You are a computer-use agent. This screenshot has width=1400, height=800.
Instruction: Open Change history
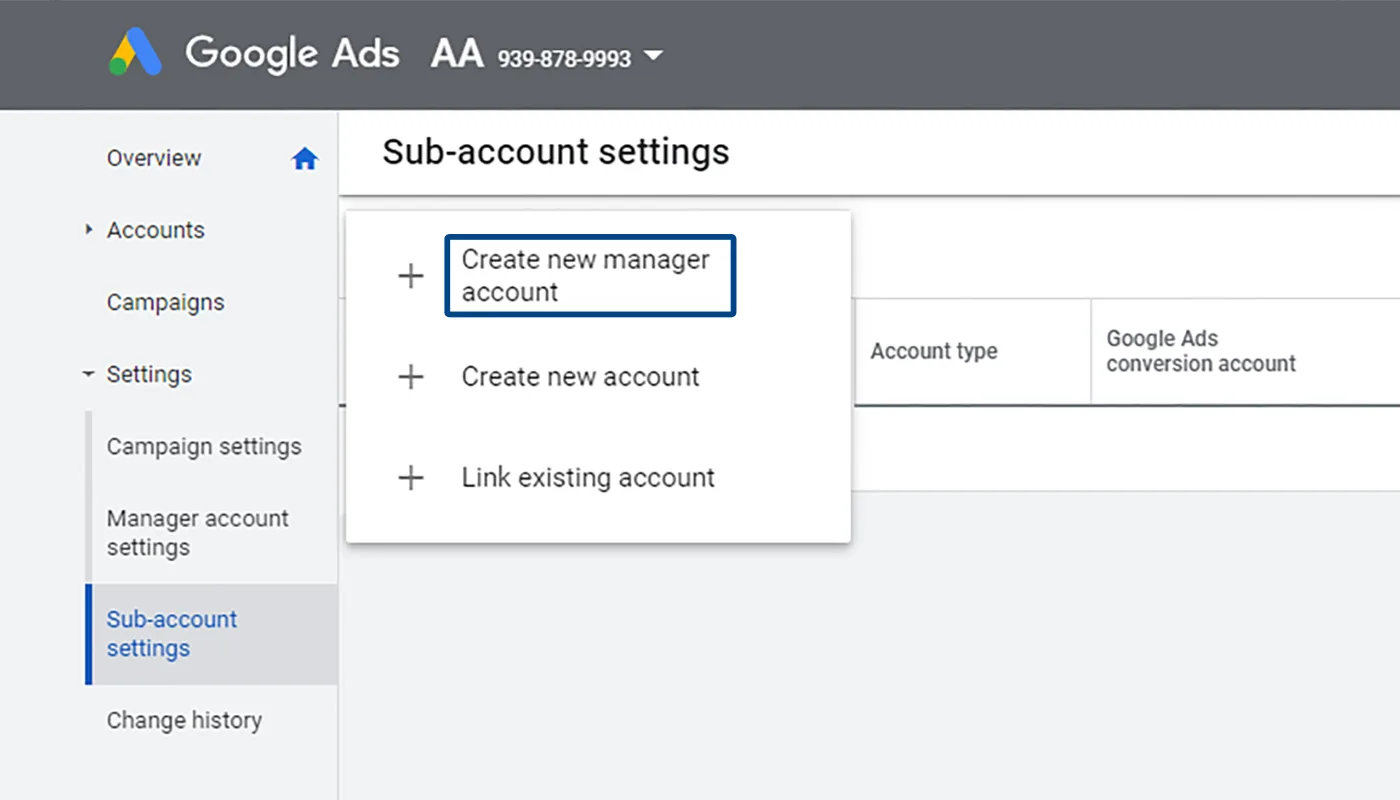pos(184,721)
